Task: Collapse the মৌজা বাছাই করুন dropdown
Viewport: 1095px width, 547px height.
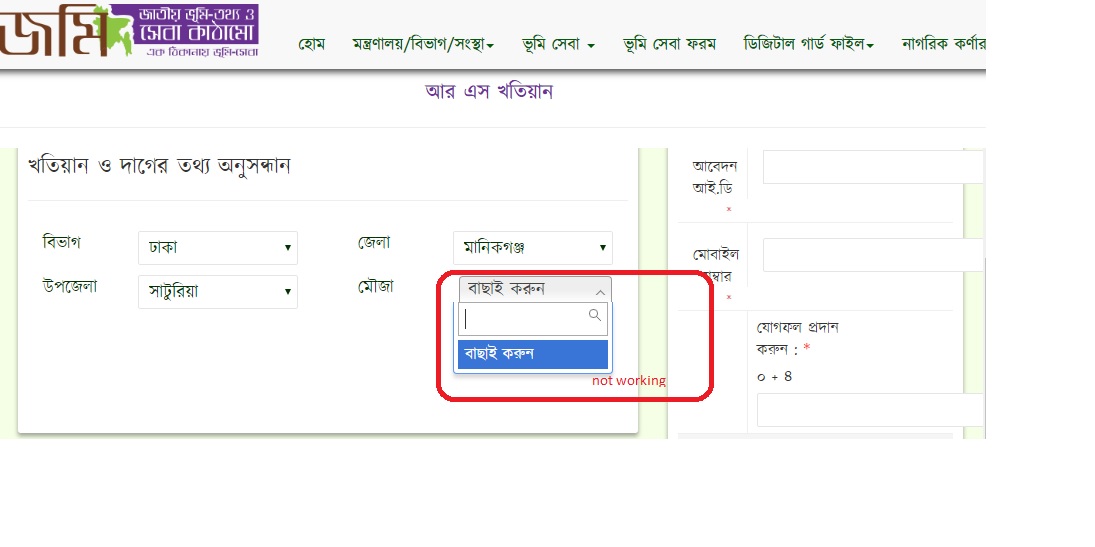Action: click(535, 289)
